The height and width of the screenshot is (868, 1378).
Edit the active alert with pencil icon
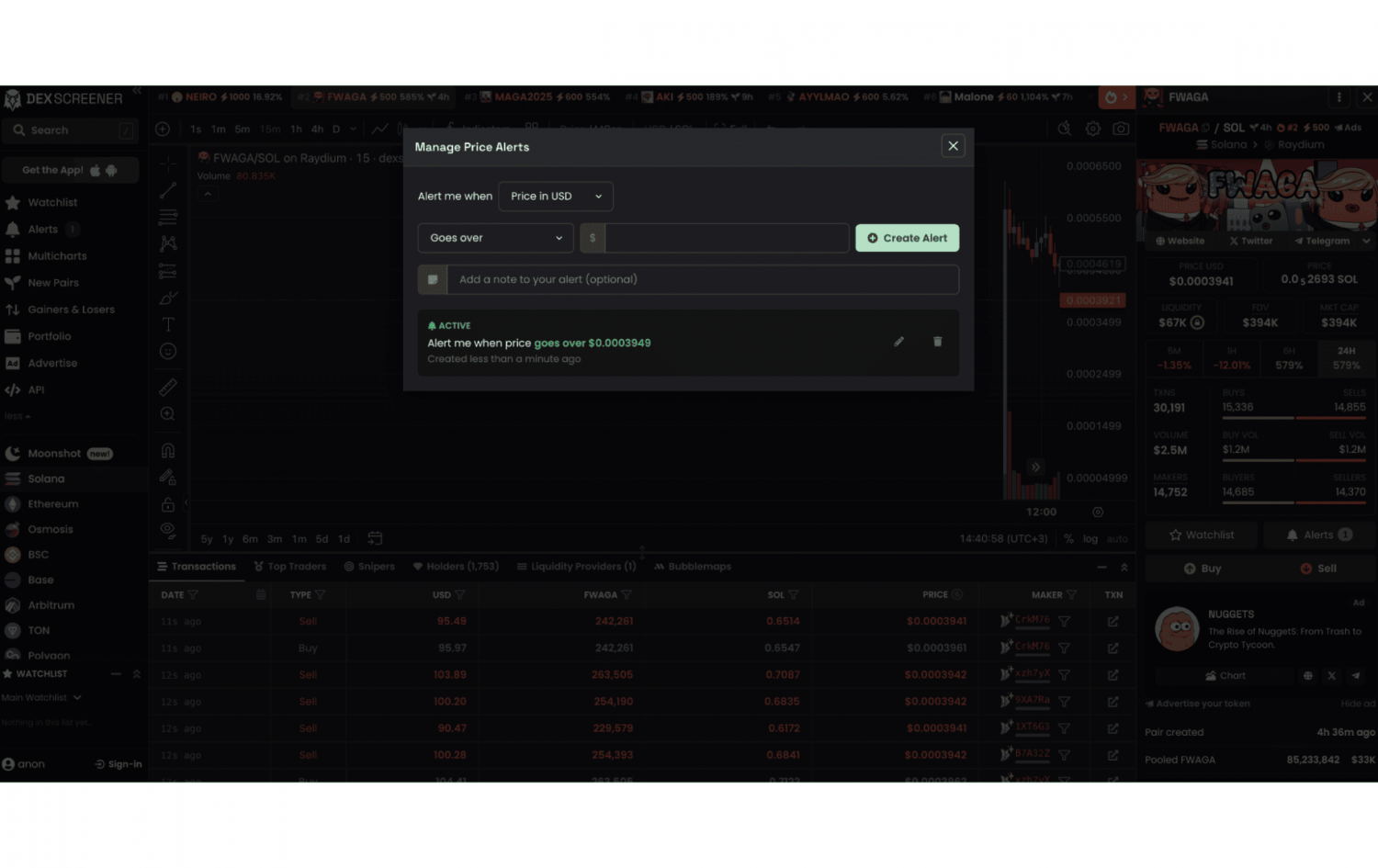pyautogui.click(x=898, y=341)
